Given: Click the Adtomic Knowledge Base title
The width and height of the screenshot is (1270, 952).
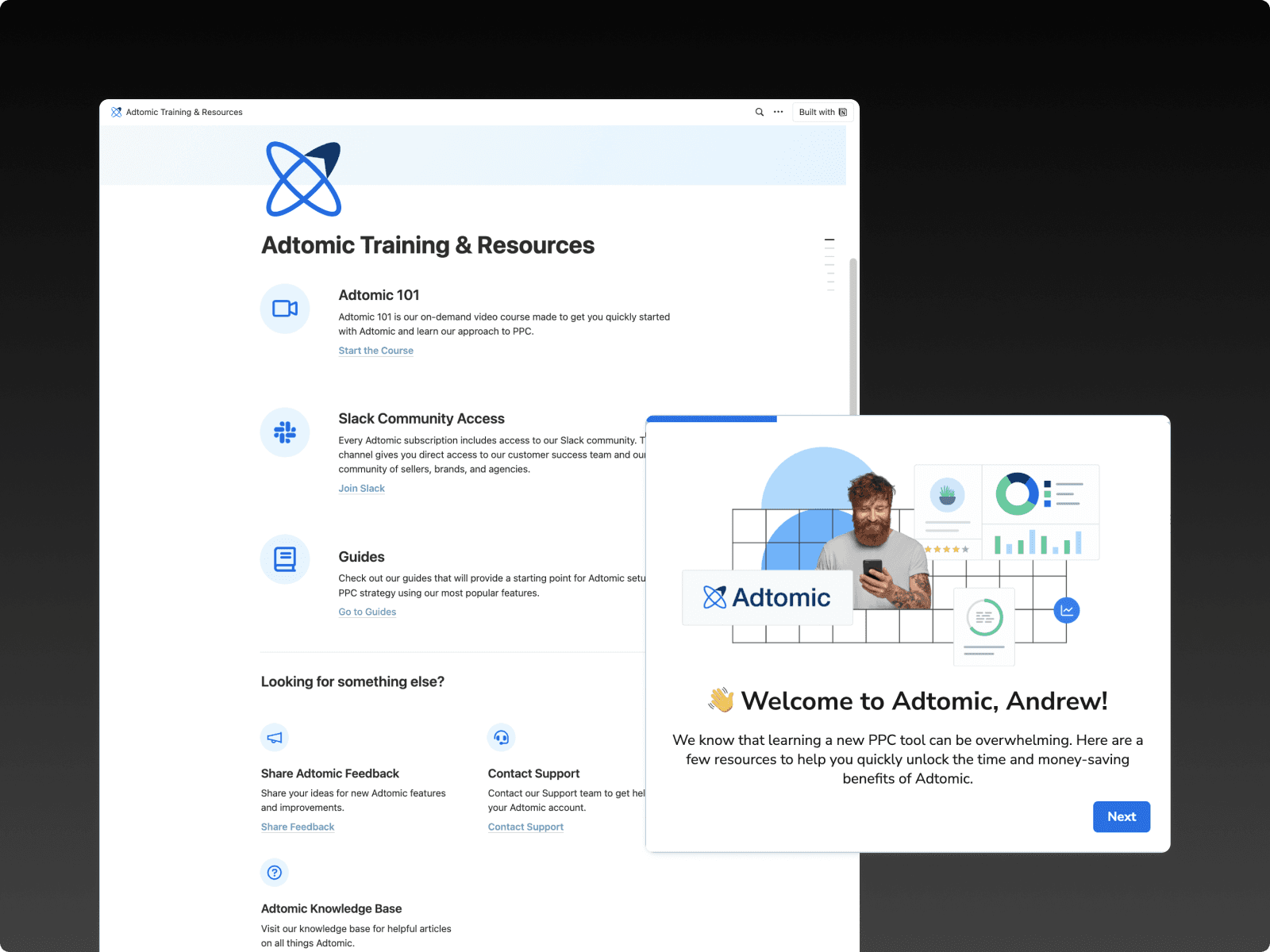Looking at the screenshot, I should (332, 908).
